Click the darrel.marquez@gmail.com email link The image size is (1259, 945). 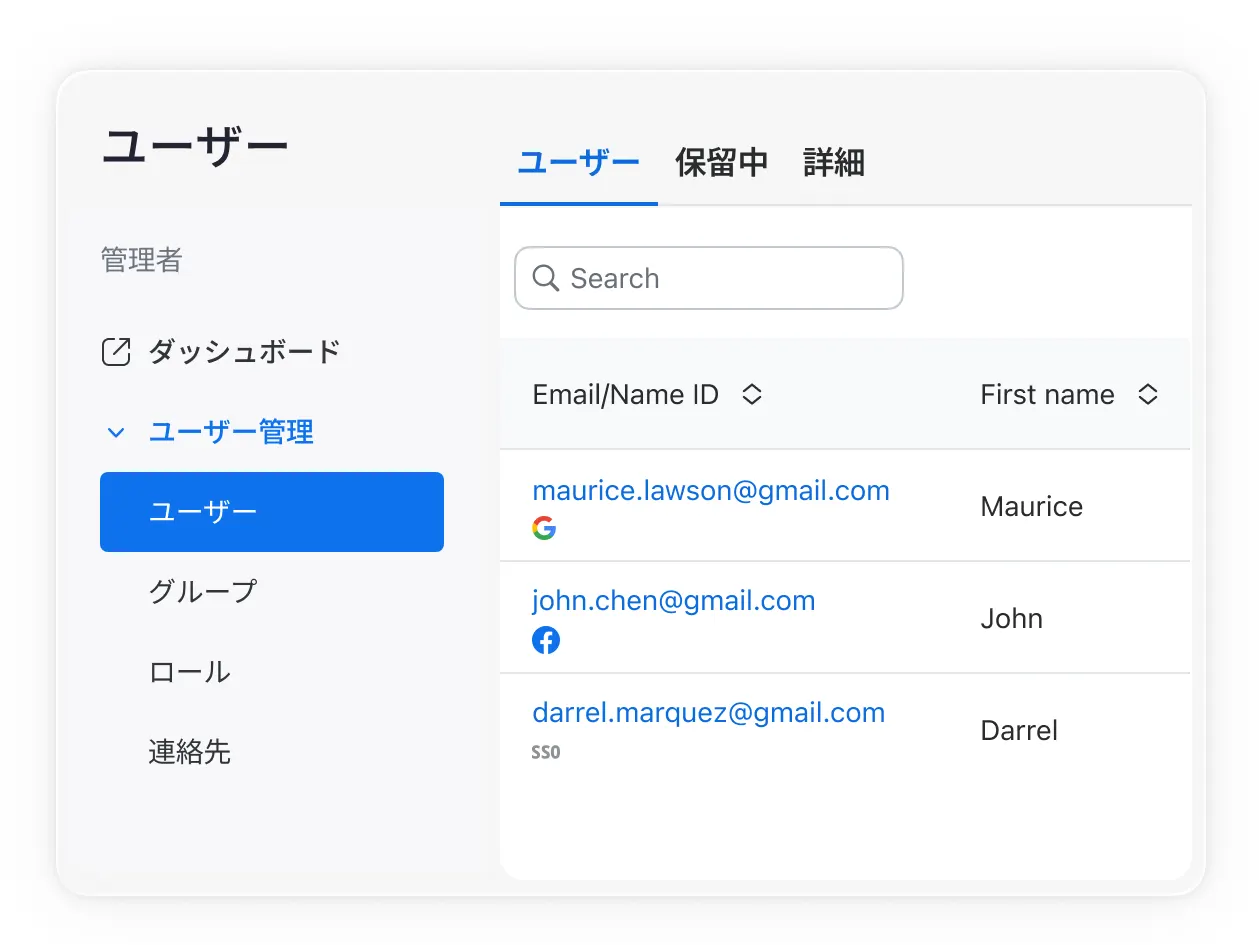[x=708, y=712]
